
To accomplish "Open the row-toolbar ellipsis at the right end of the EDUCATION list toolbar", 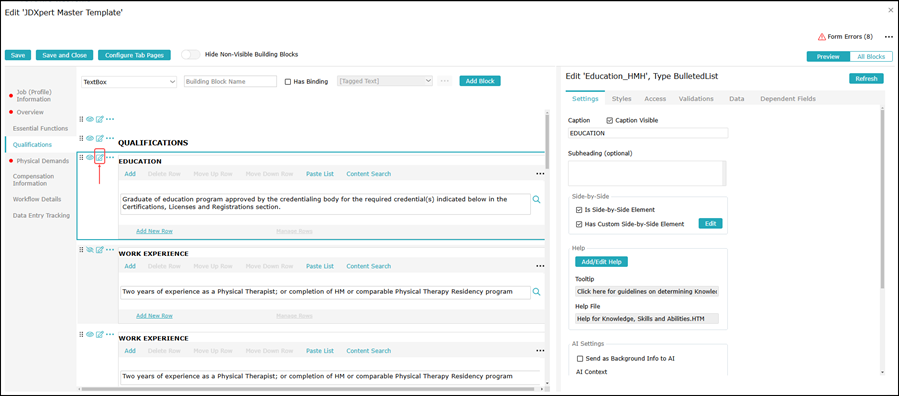I will 540,174.
